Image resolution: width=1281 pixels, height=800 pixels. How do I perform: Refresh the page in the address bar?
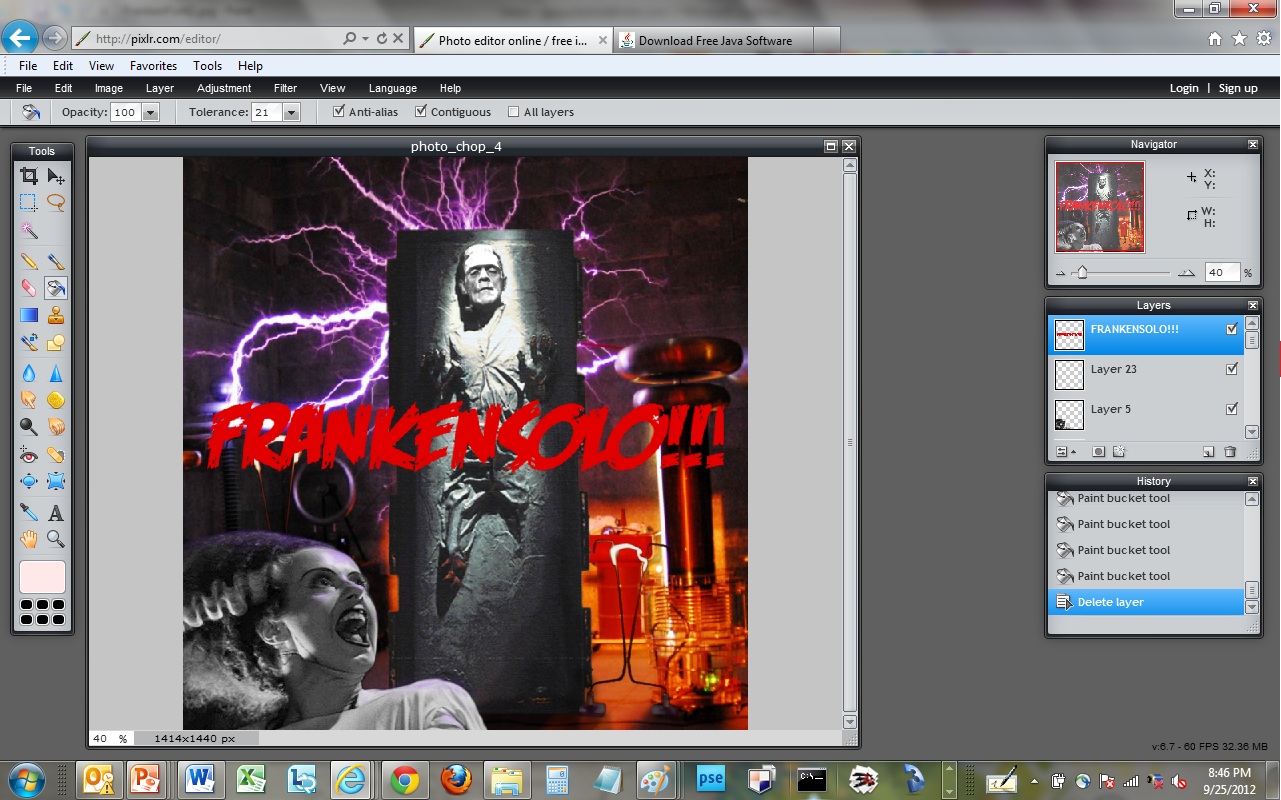[381, 39]
